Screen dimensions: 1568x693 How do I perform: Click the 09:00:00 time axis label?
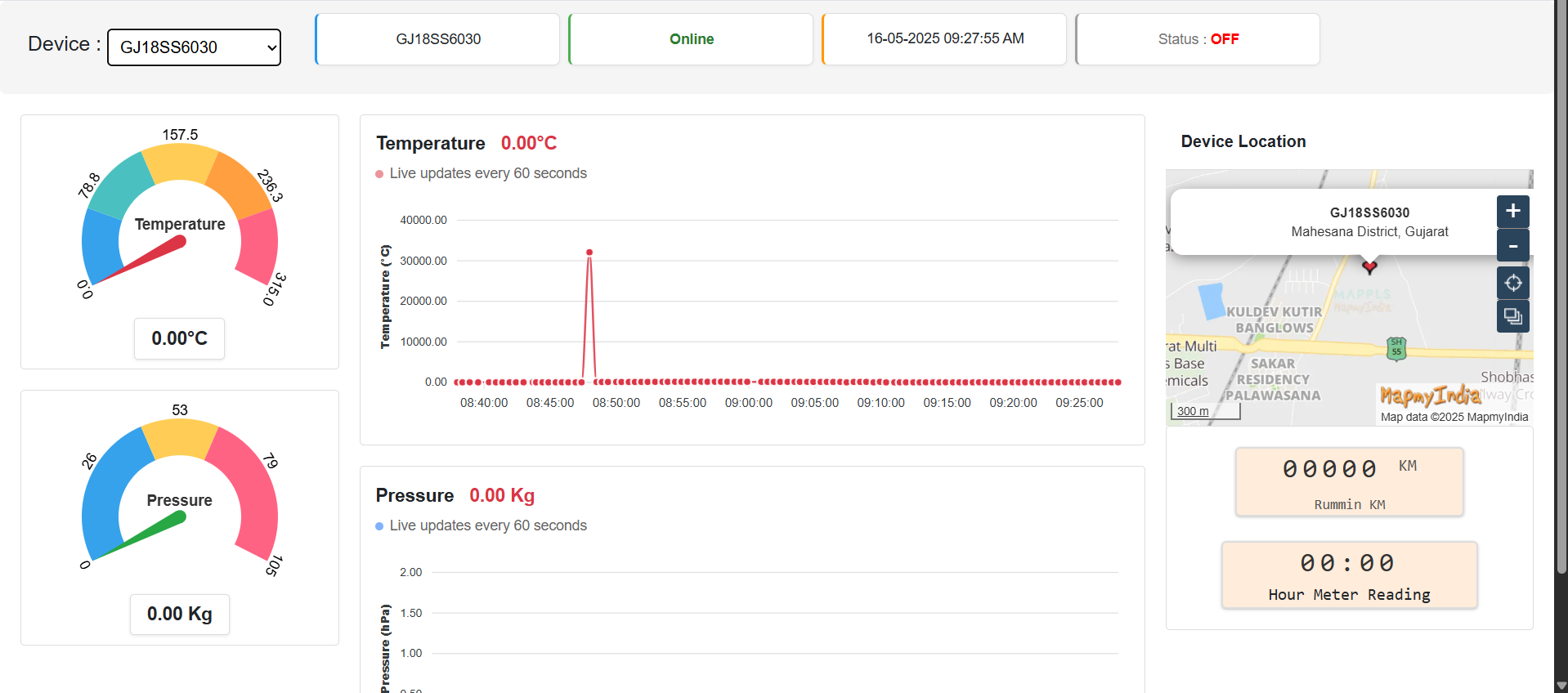point(748,403)
